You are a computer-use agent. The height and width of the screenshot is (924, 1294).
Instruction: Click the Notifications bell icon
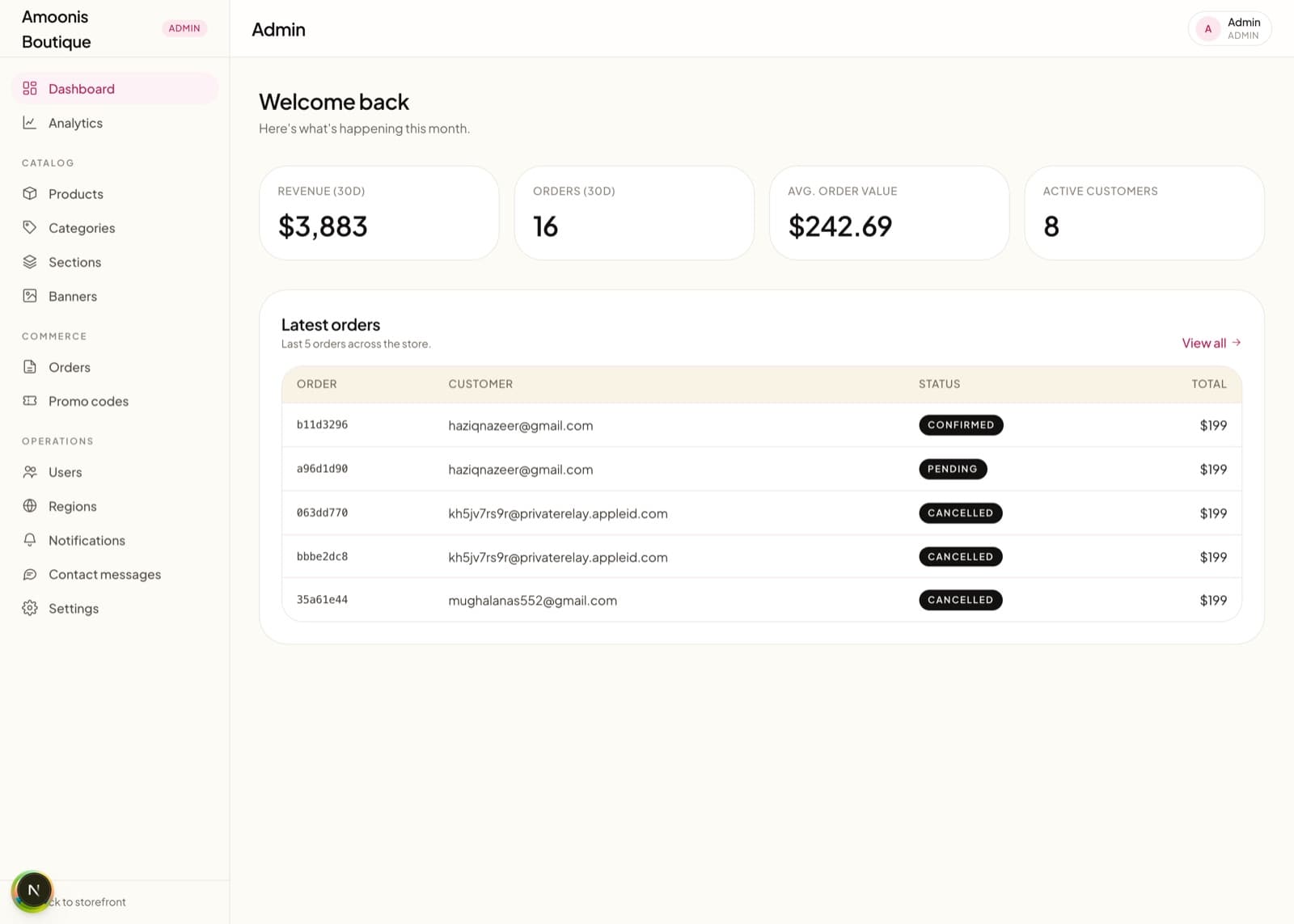coord(30,540)
